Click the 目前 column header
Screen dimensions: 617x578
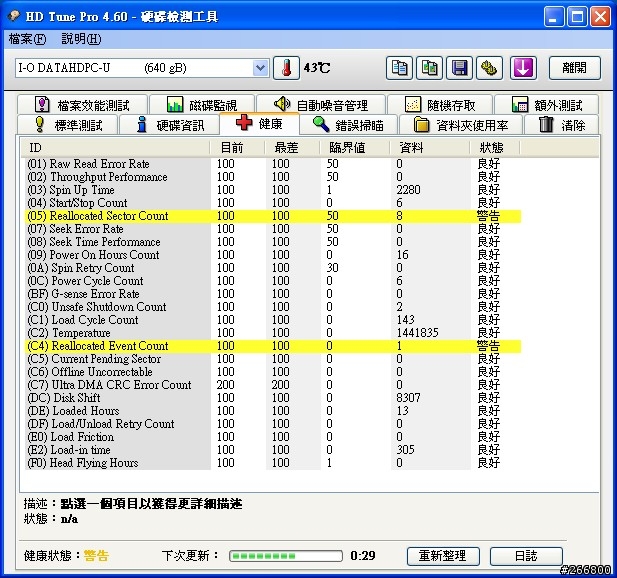(237, 148)
